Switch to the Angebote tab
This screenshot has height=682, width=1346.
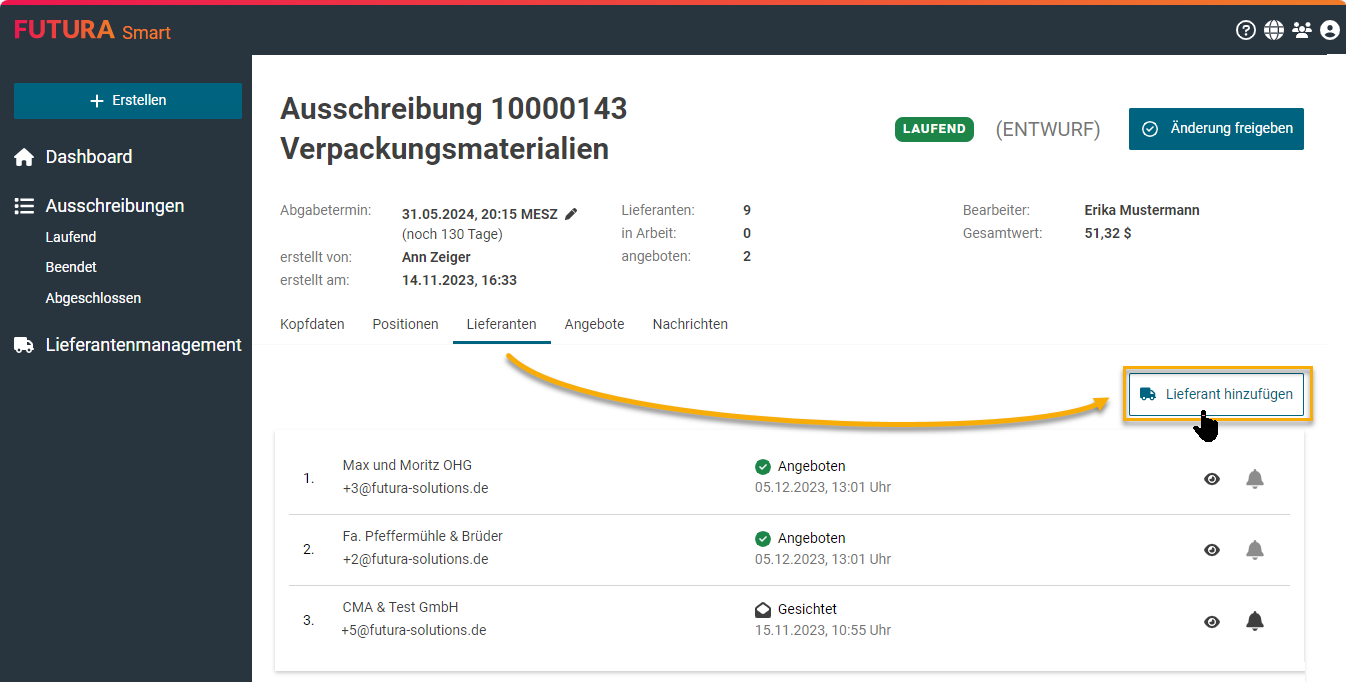click(x=594, y=324)
